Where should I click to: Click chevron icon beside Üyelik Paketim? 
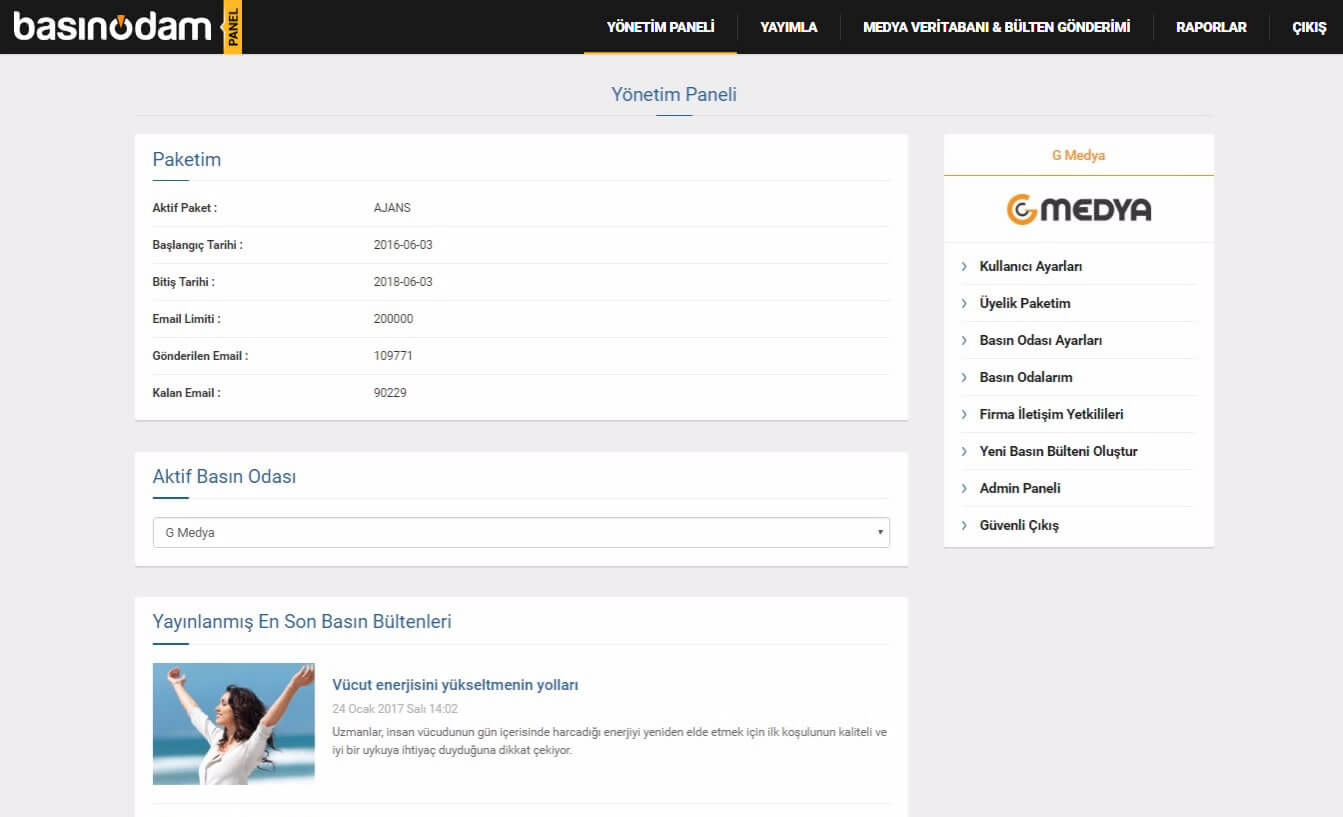click(964, 304)
